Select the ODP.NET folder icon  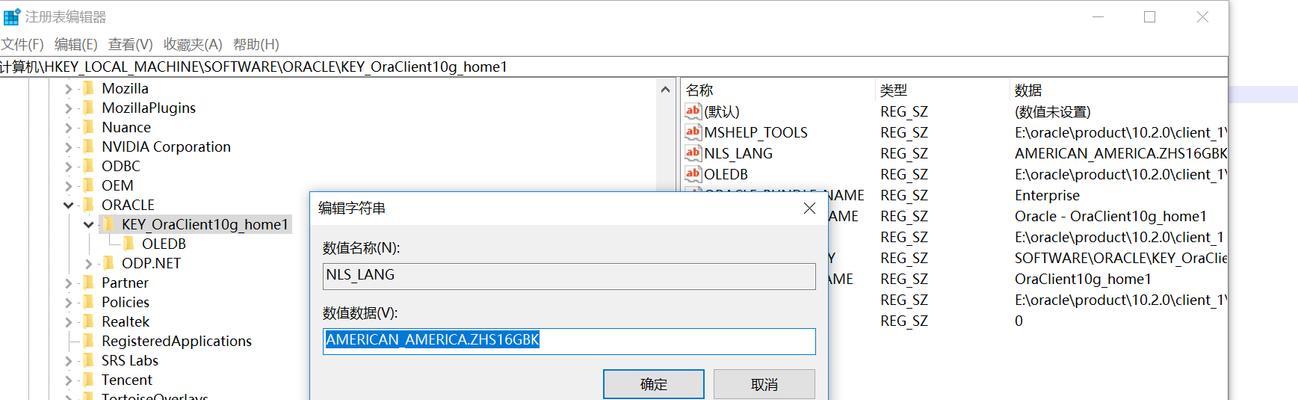108,263
